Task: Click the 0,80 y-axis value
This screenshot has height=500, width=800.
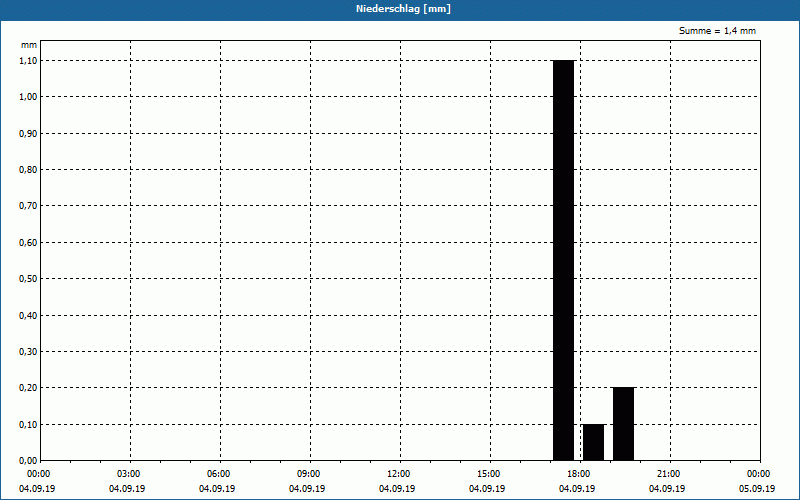Action: pyautogui.click(x=28, y=169)
